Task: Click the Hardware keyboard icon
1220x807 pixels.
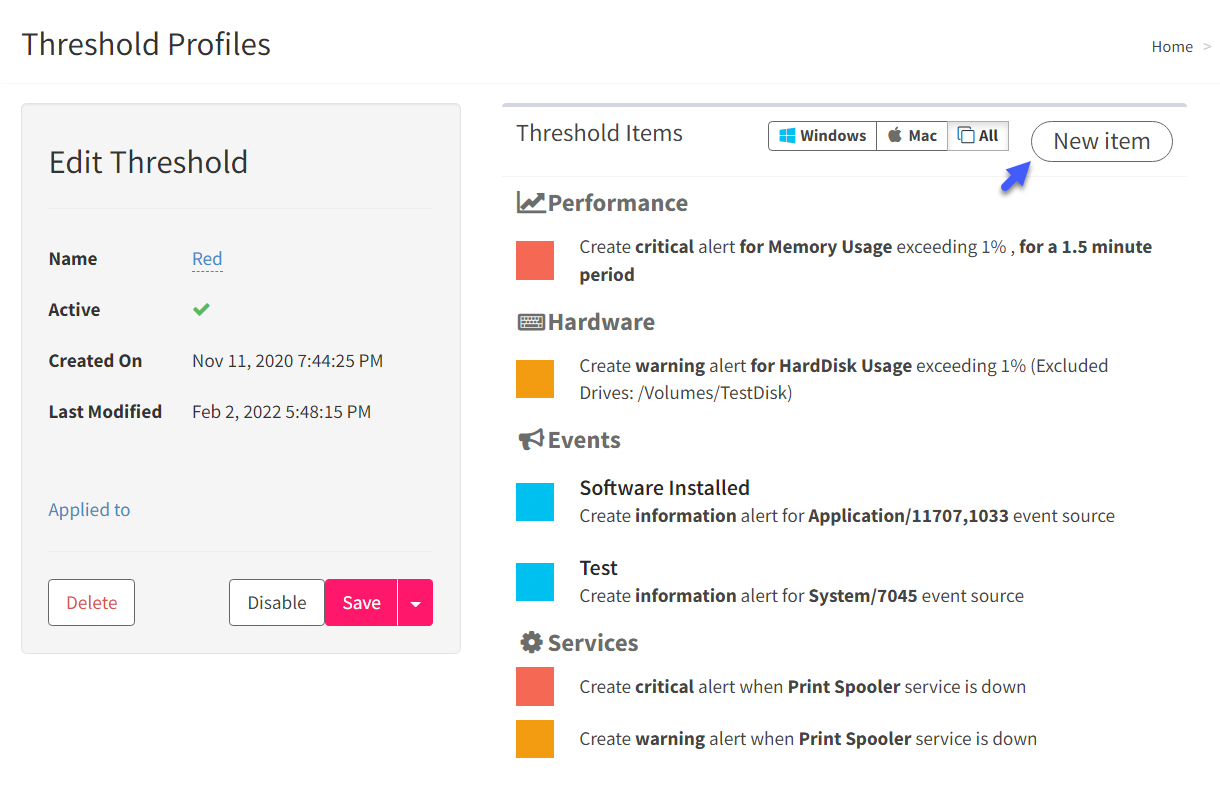Action: [x=531, y=322]
